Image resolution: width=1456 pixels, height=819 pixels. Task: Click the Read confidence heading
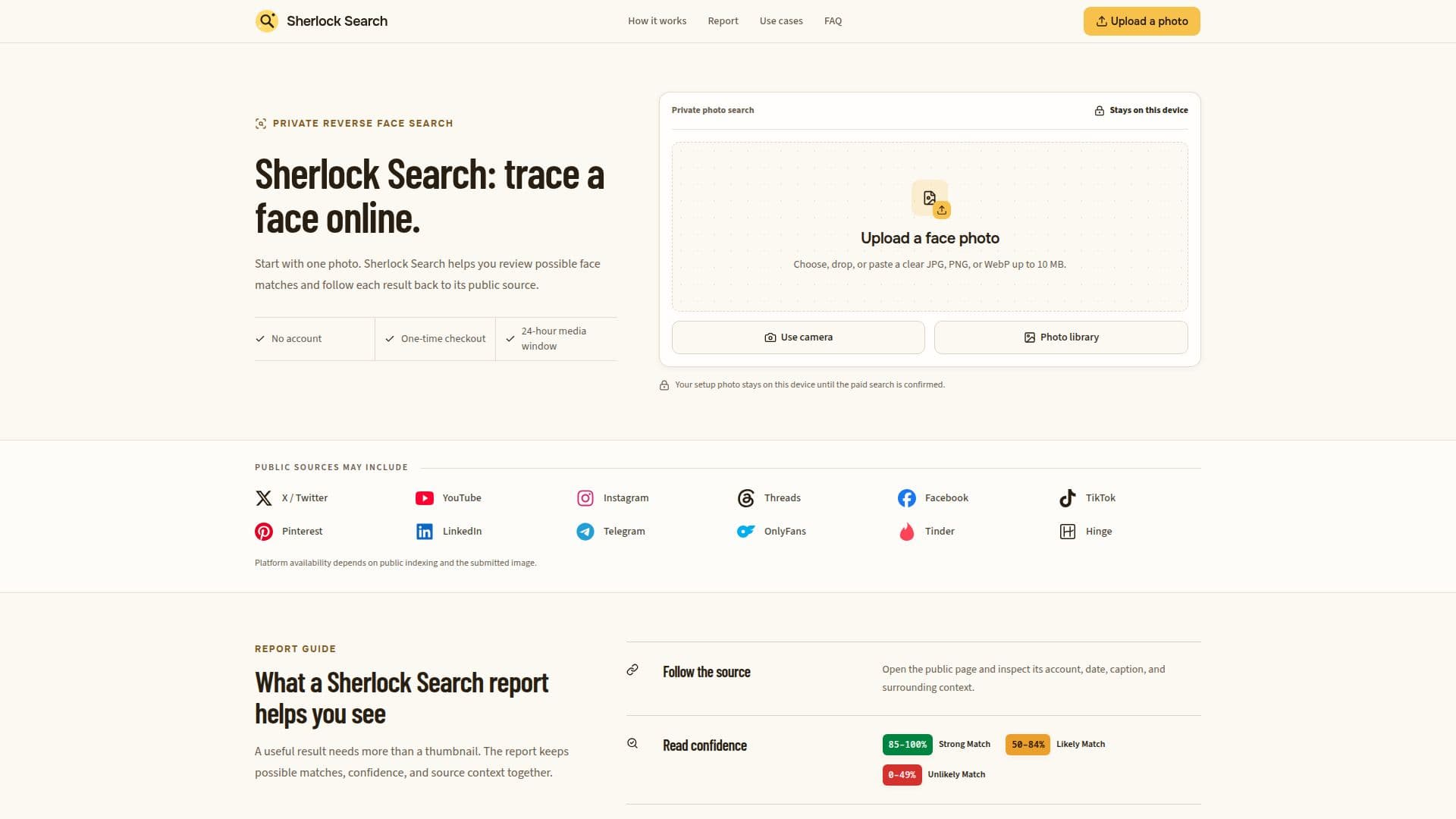[704, 745]
